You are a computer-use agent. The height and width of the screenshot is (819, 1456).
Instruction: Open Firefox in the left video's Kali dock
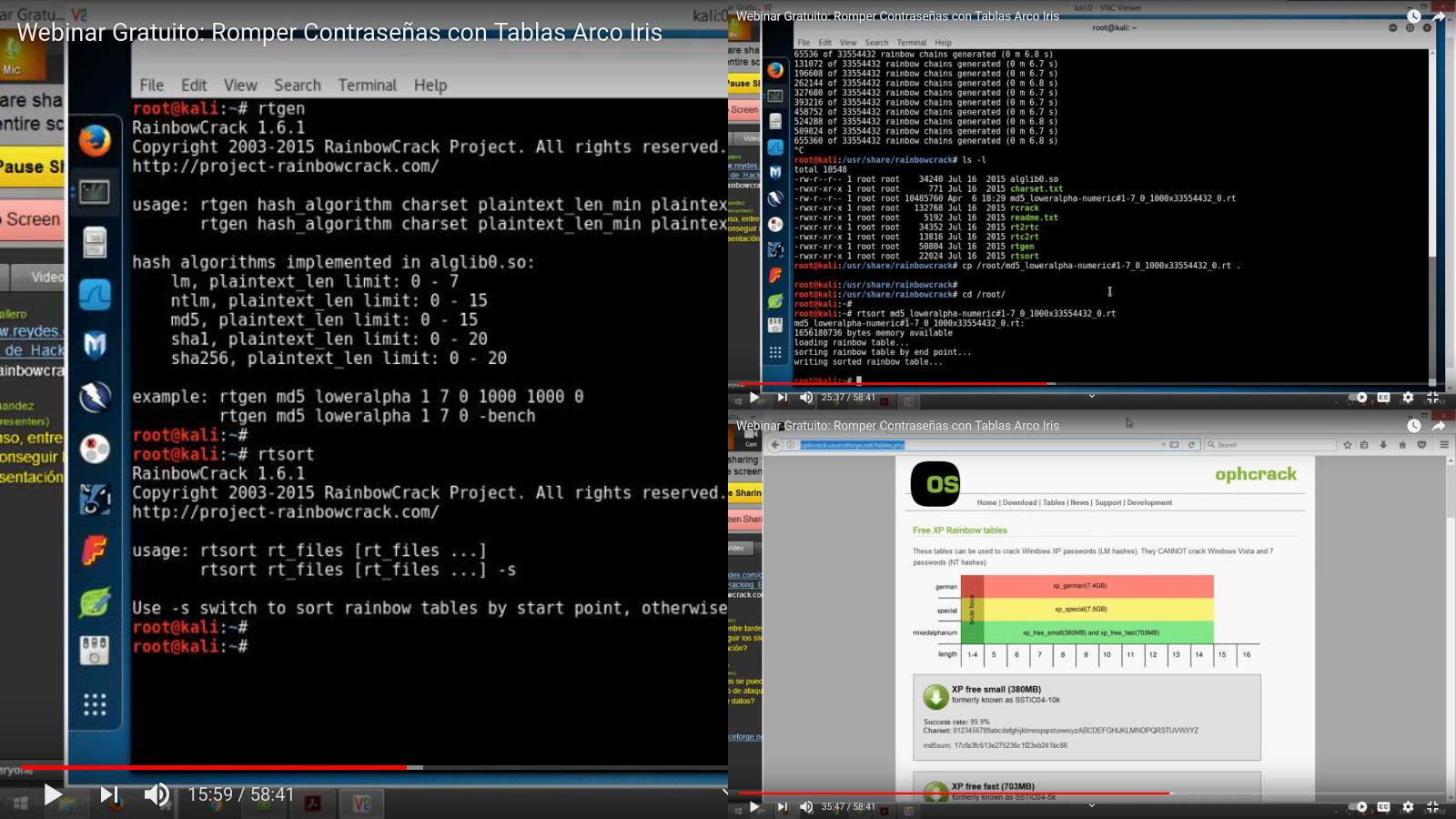[95, 141]
